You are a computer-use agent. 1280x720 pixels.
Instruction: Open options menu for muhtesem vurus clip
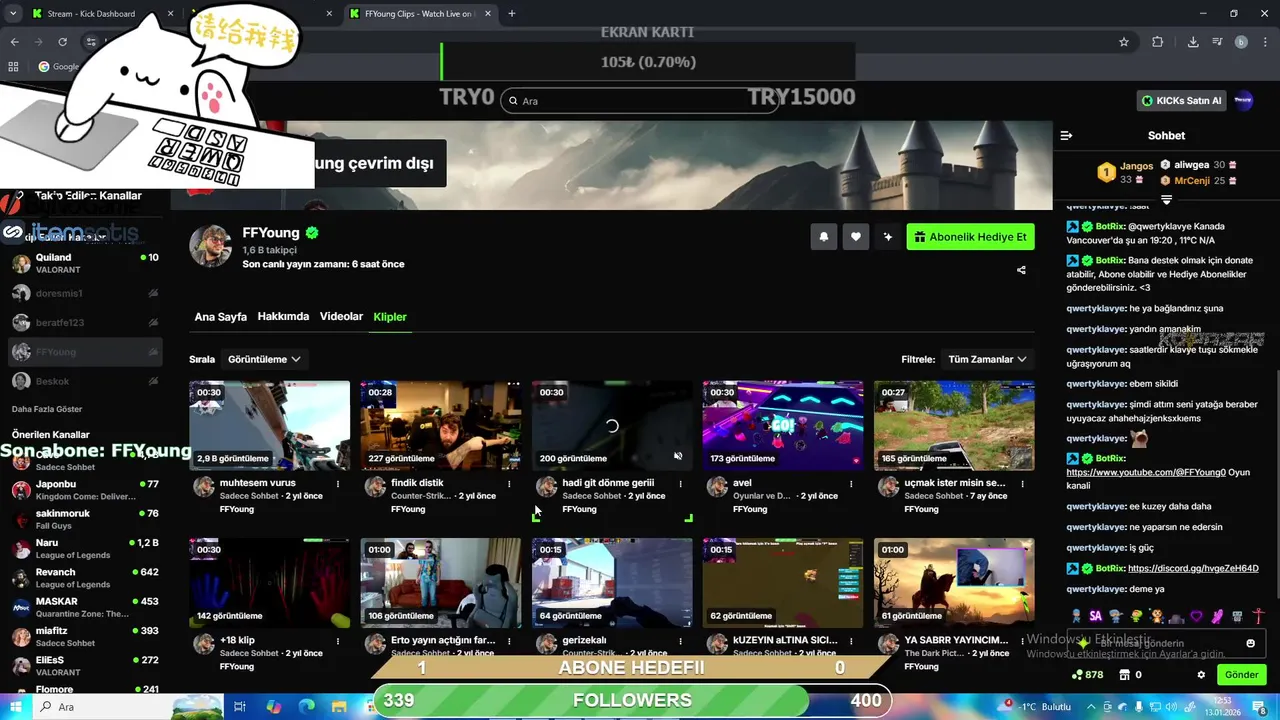coord(338,484)
